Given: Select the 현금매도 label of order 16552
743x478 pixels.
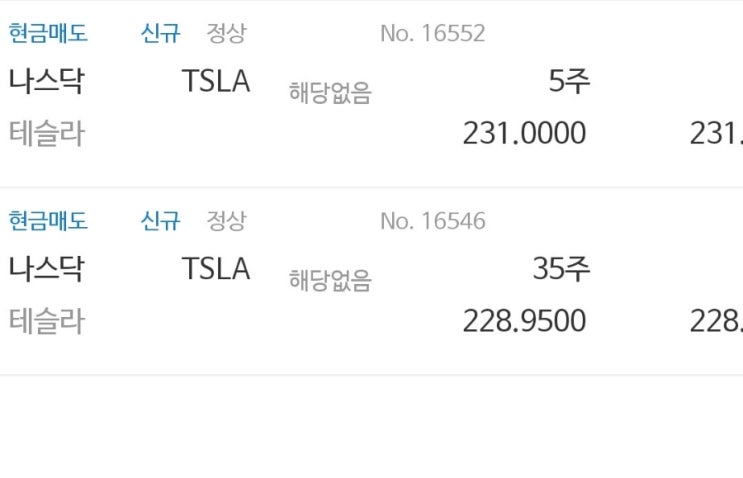Looking at the screenshot, I should 48,33.
